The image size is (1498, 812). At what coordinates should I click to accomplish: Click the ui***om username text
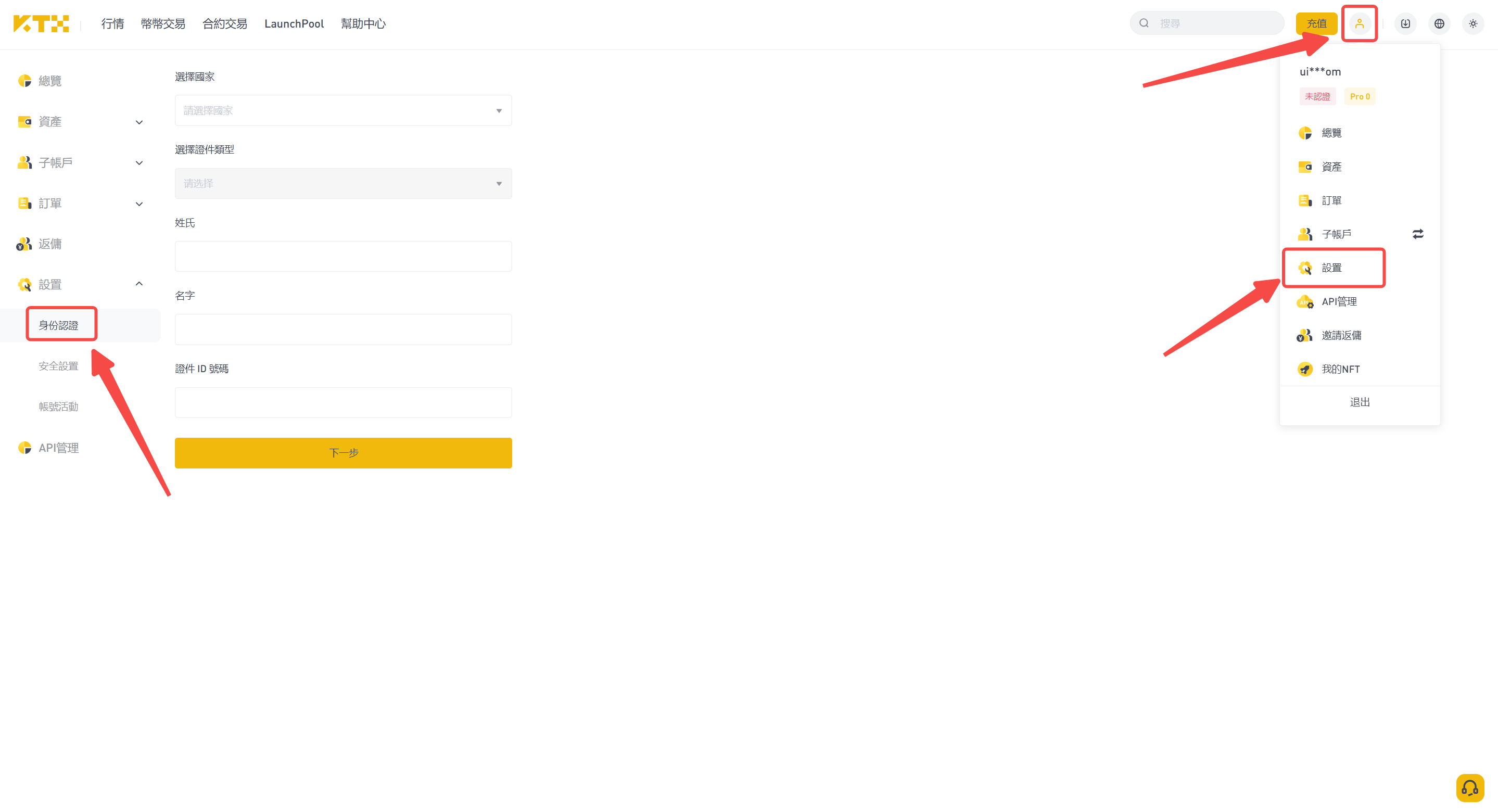[1320, 71]
